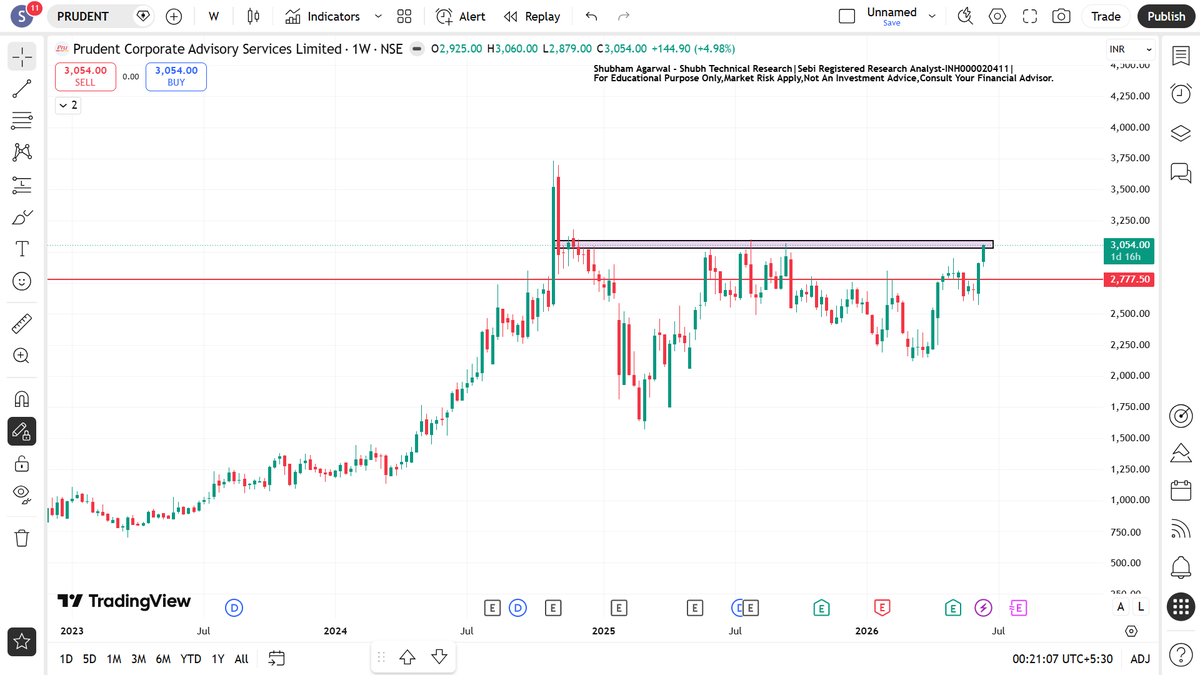Toggle auto scale A button
The height and width of the screenshot is (675, 1200).
pyautogui.click(x=1121, y=607)
